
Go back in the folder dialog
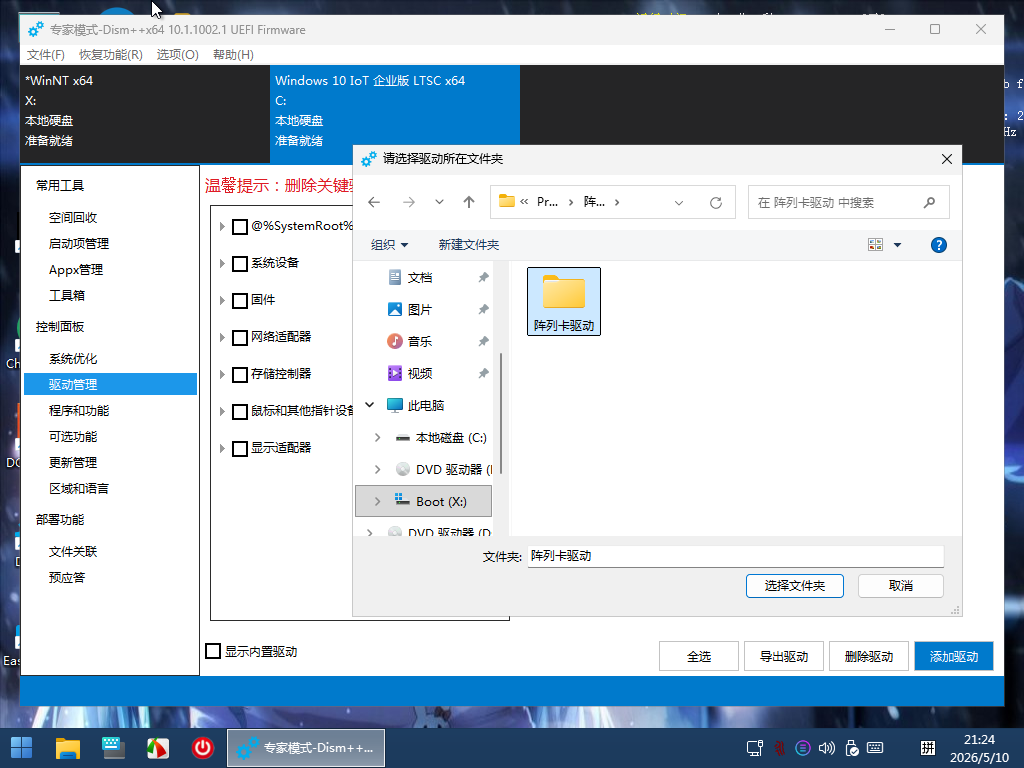tap(374, 202)
